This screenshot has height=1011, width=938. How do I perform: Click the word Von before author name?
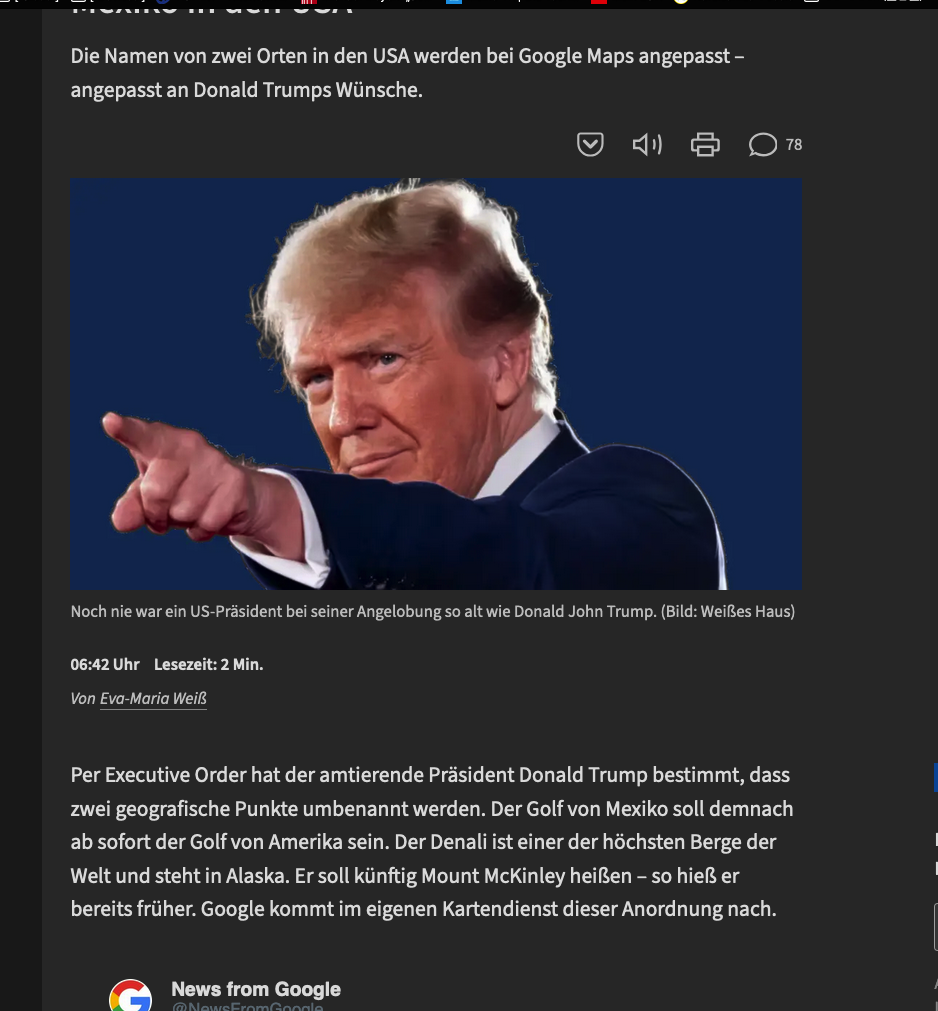pos(83,699)
